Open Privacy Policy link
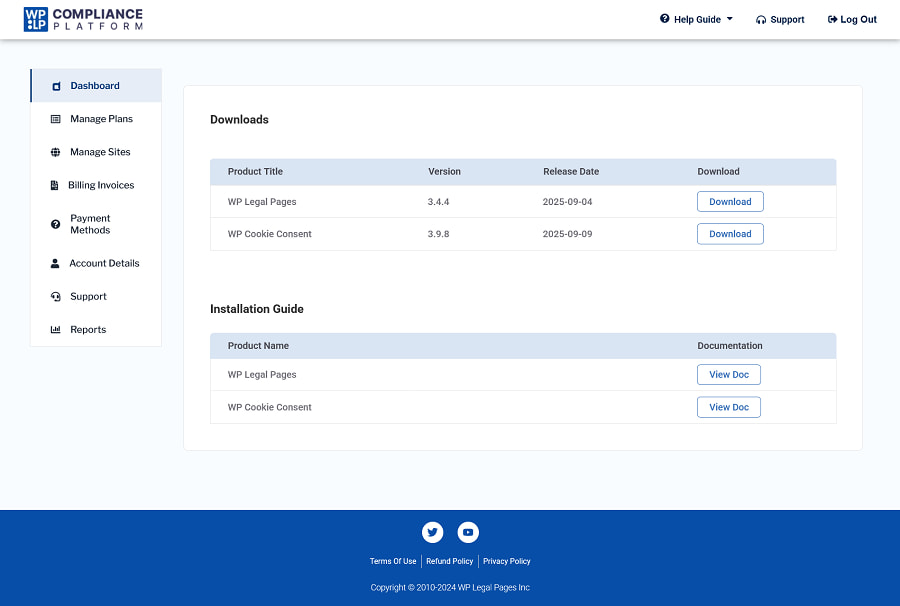 pos(507,561)
